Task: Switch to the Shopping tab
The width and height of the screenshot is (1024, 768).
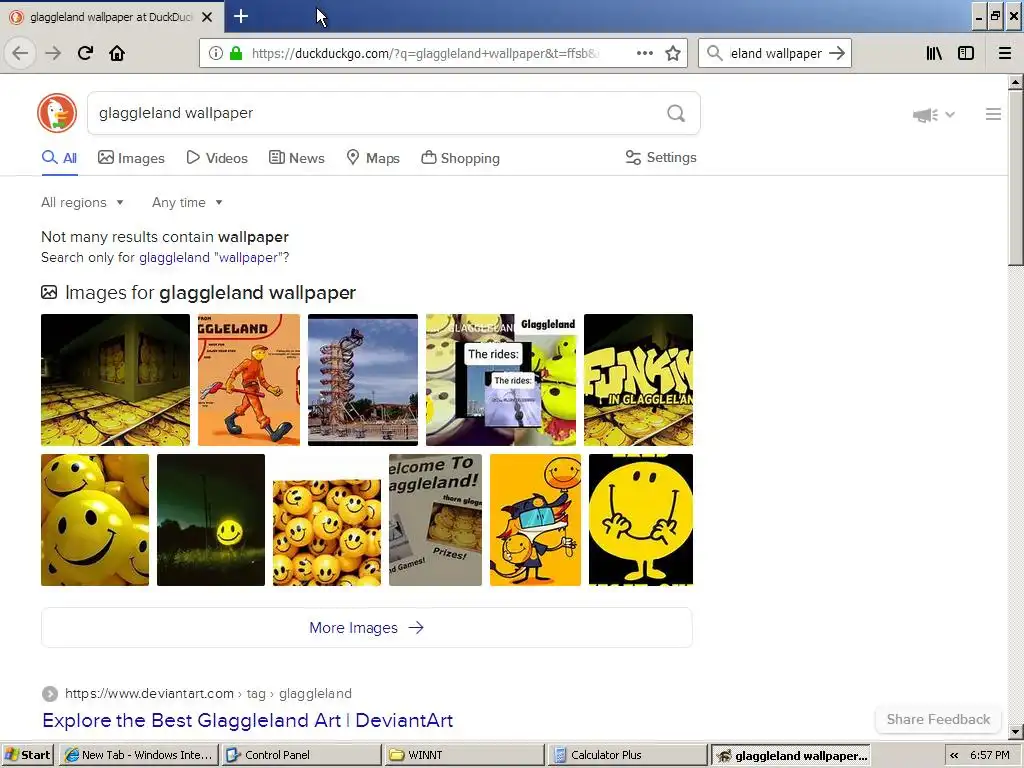Action: 460,158
